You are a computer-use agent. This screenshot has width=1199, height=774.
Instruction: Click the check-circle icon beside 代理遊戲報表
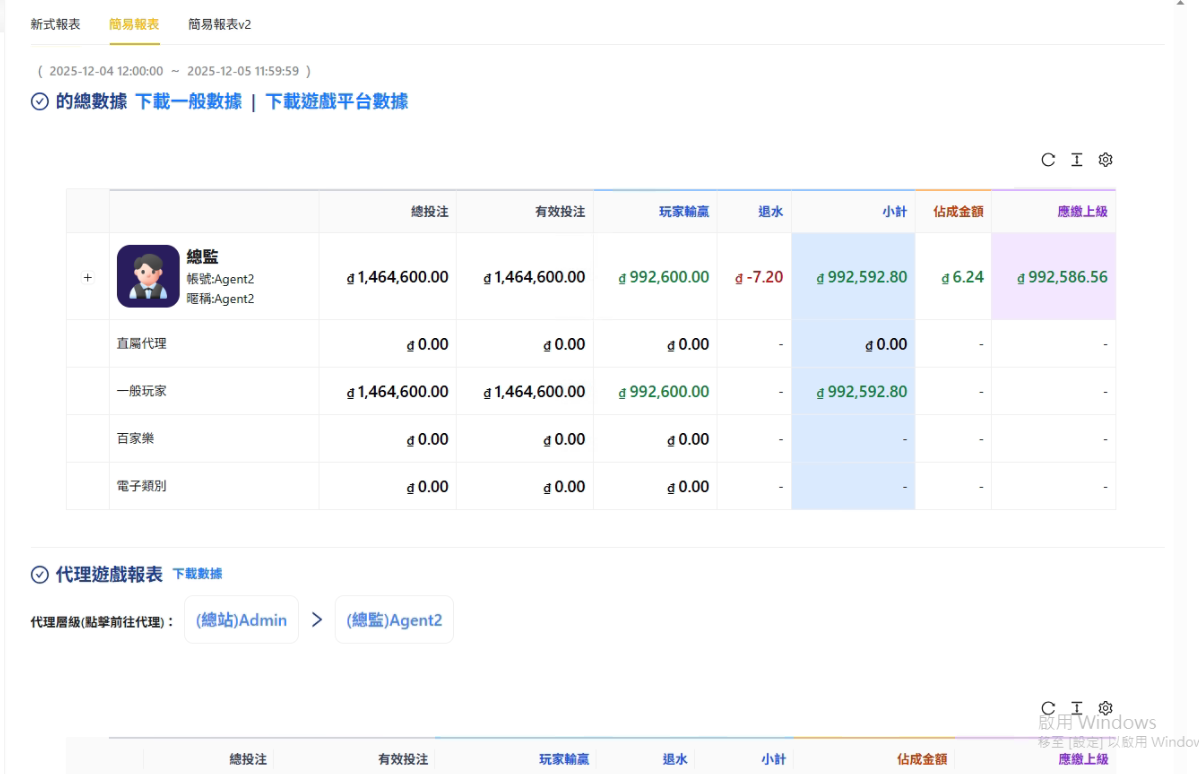click(x=40, y=574)
